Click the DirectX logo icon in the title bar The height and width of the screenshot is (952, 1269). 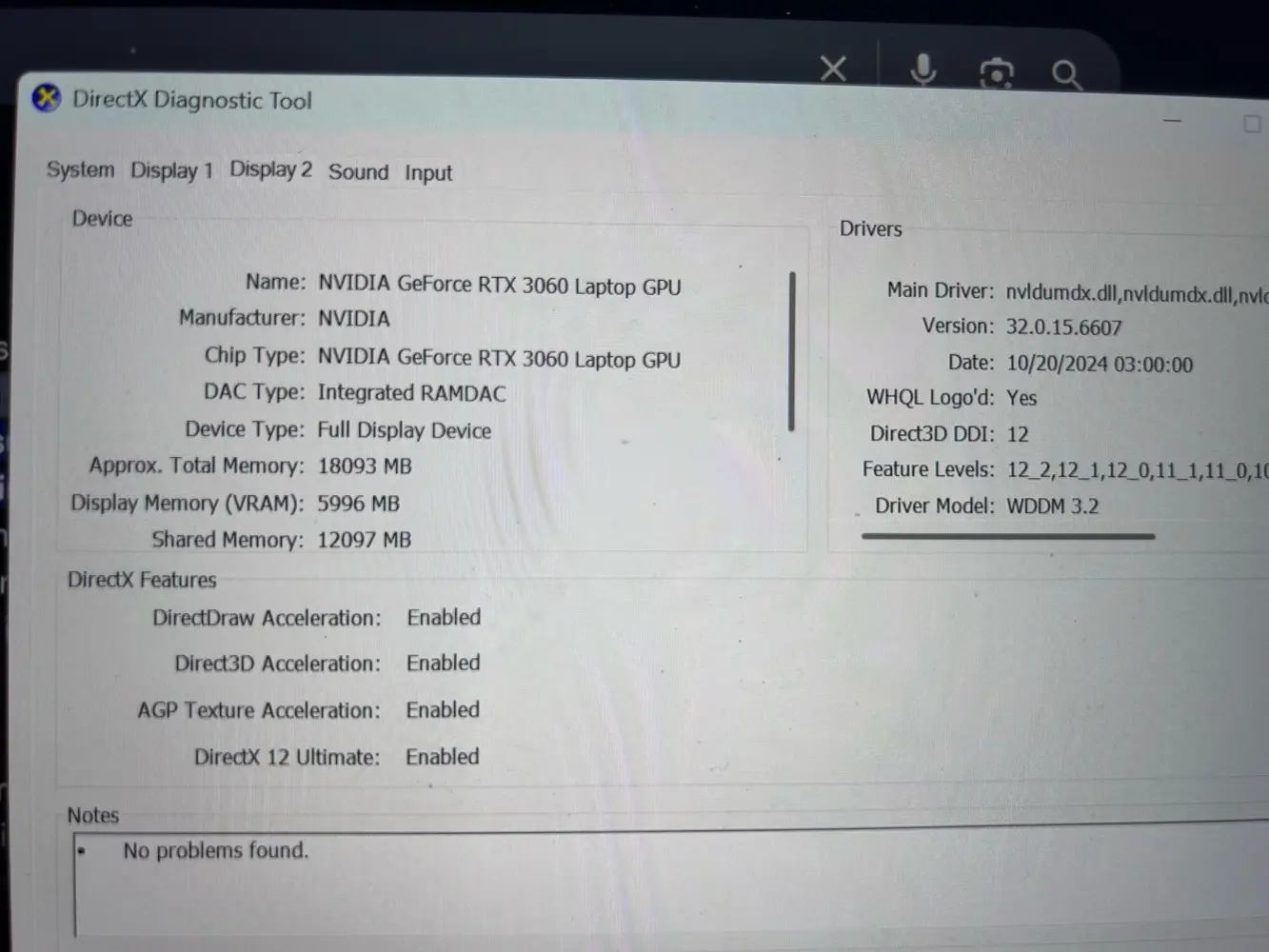(x=45, y=99)
